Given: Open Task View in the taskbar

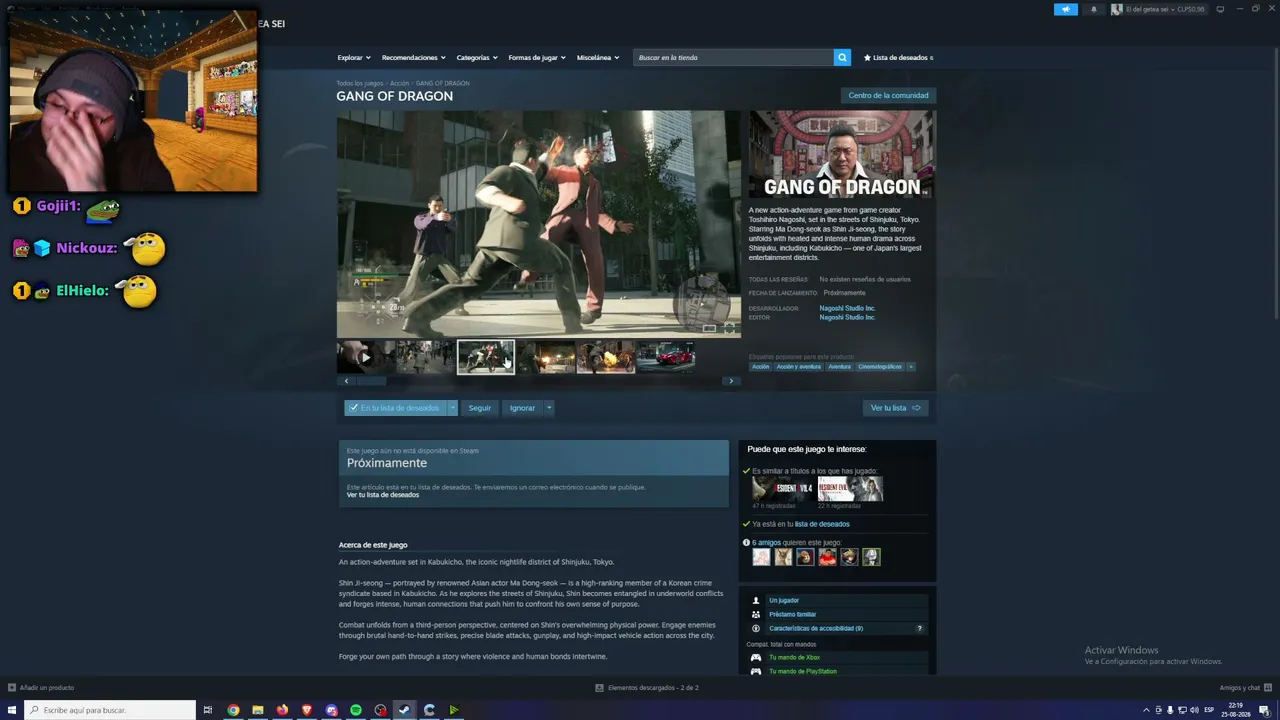Looking at the screenshot, I should point(208,710).
